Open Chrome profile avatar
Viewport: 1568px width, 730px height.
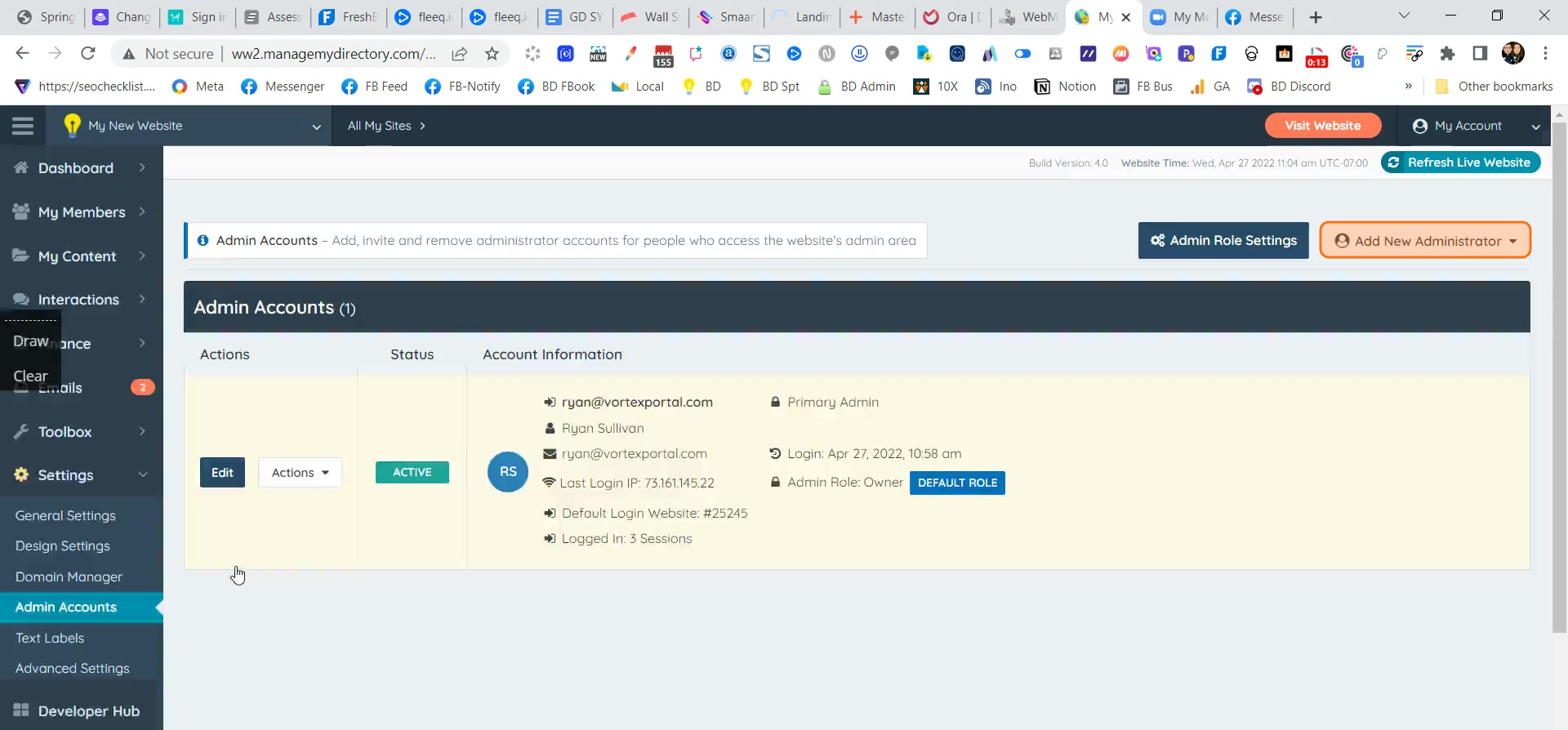[1513, 54]
